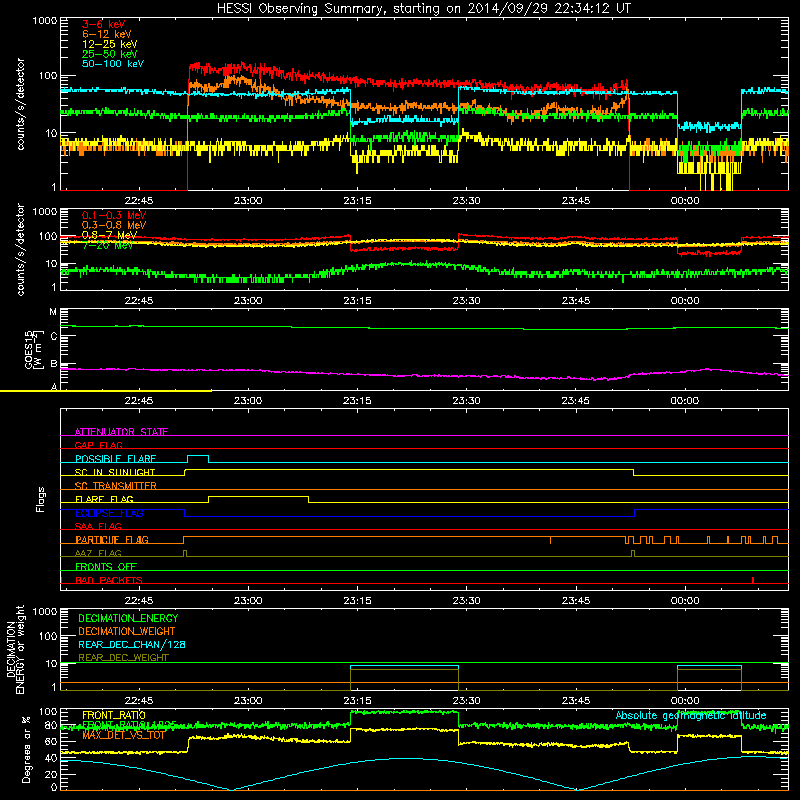Click the Flags vertical axis title
This screenshot has width=800, height=800.
click(x=41, y=499)
